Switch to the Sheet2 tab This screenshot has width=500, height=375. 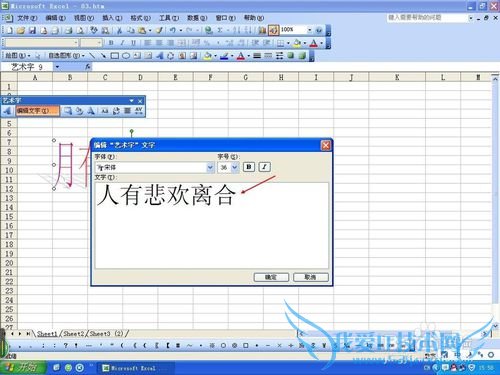point(73,333)
